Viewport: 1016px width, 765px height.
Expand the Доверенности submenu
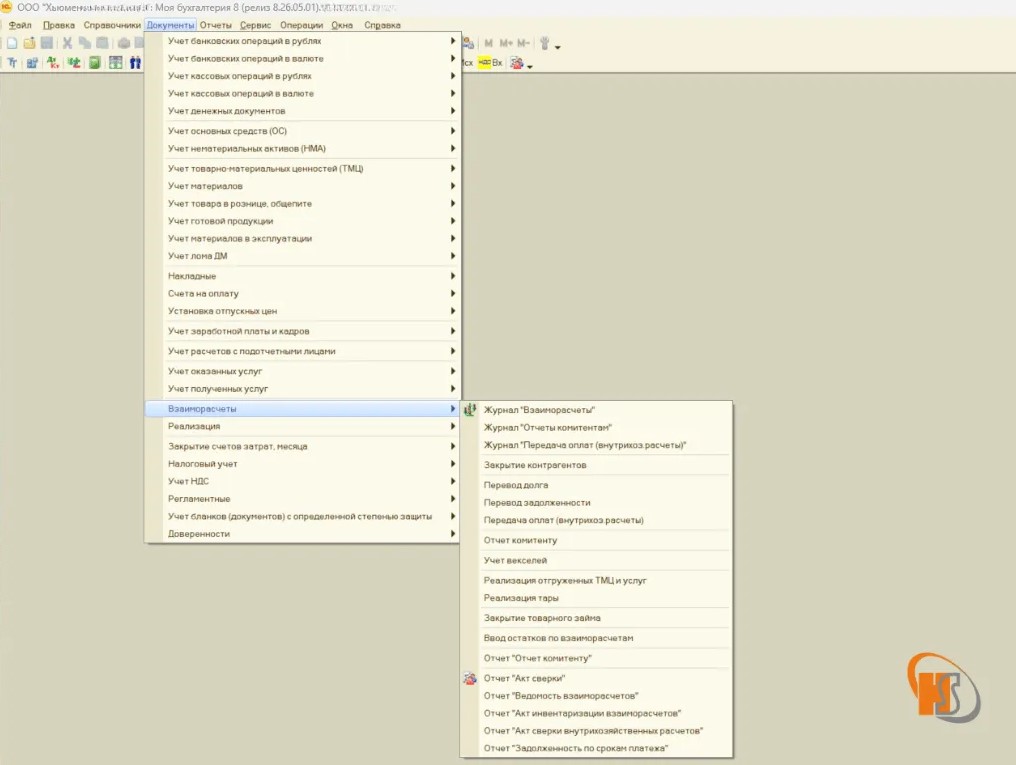click(x=302, y=534)
